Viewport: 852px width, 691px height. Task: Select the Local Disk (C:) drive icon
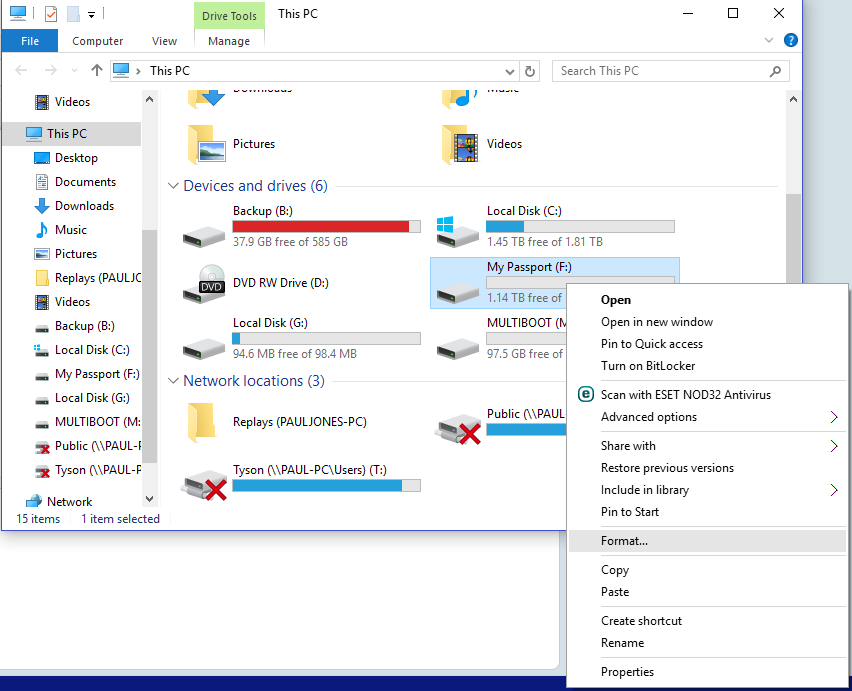click(x=458, y=232)
